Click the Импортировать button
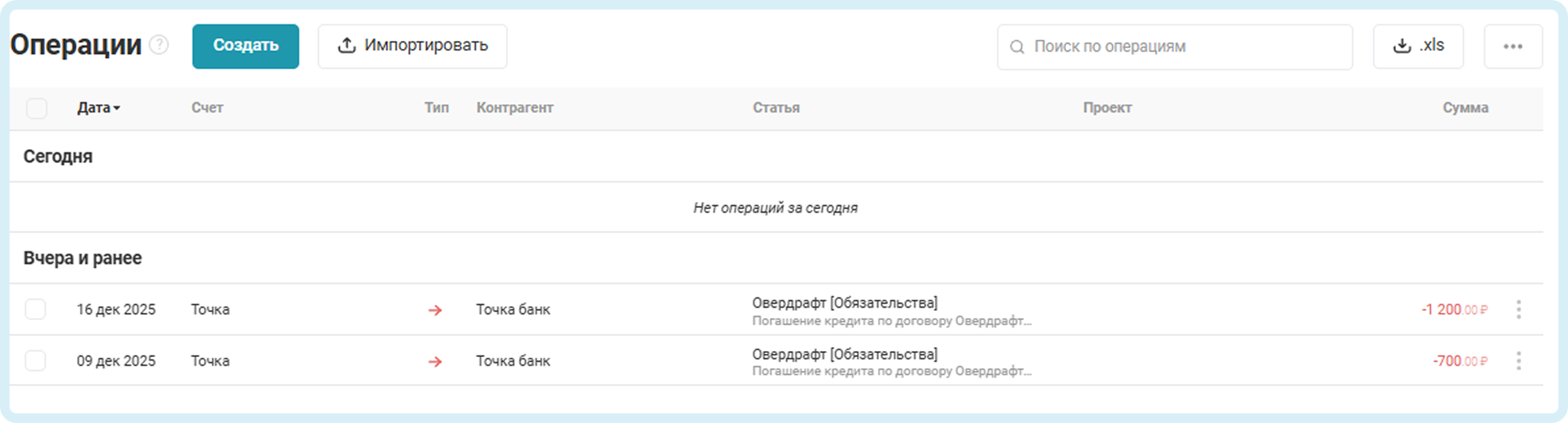1568x423 pixels. click(412, 46)
